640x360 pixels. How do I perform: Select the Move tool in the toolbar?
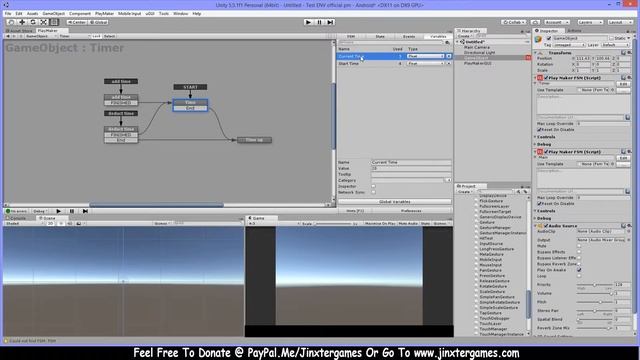pyautogui.click(x=22, y=22)
